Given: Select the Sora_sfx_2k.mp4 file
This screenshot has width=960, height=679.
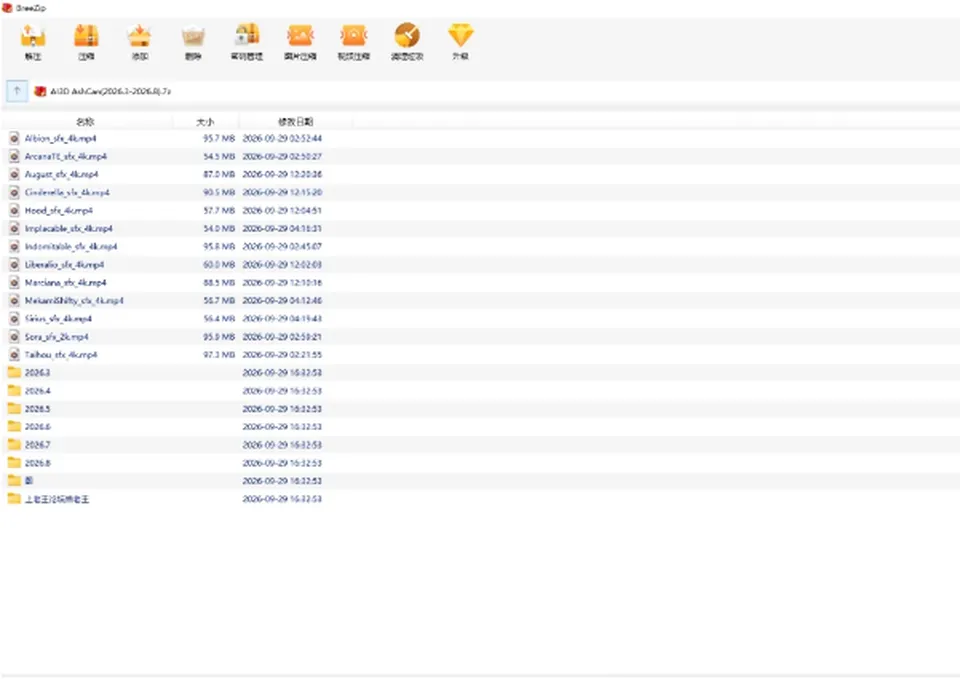Looking at the screenshot, I should (56, 337).
